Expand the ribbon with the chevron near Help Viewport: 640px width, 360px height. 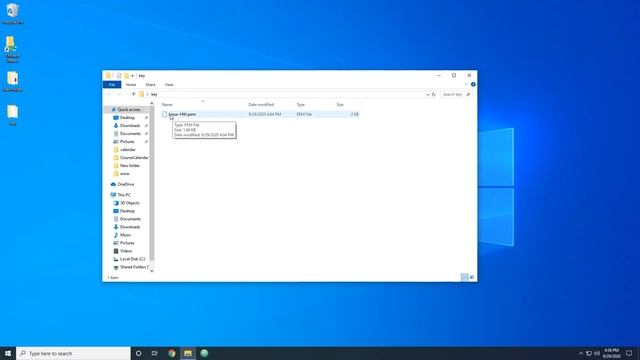pyautogui.click(x=466, y=84)
